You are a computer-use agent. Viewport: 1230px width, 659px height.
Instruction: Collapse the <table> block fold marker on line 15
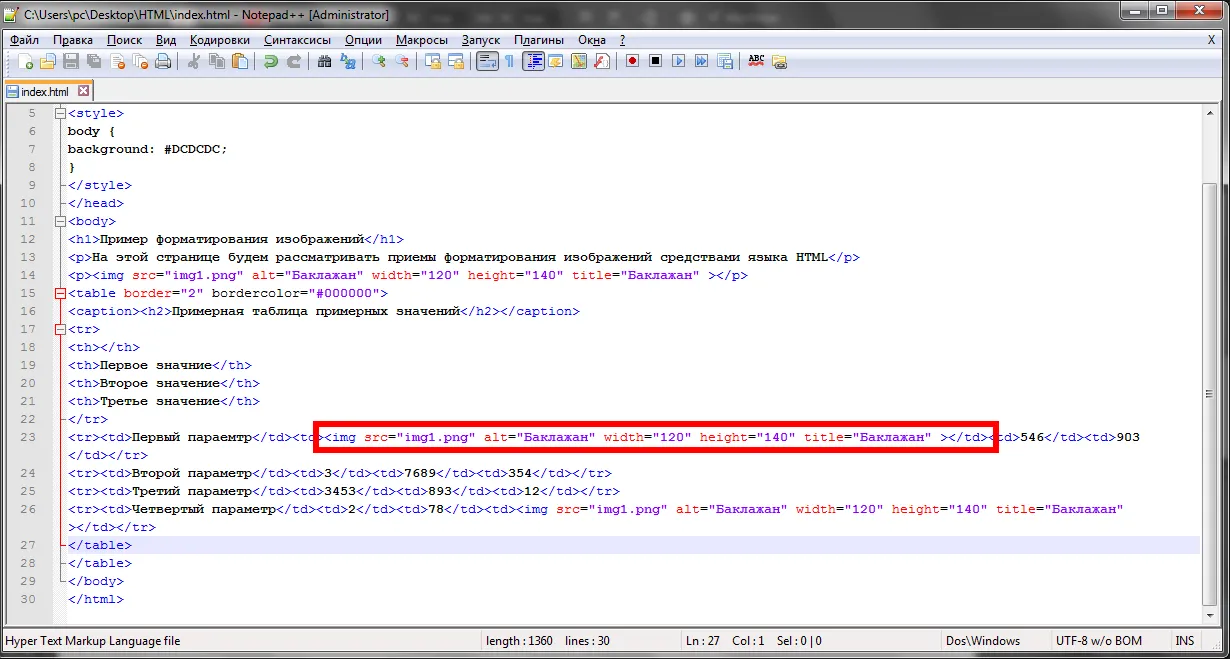[x=60, y=293]
